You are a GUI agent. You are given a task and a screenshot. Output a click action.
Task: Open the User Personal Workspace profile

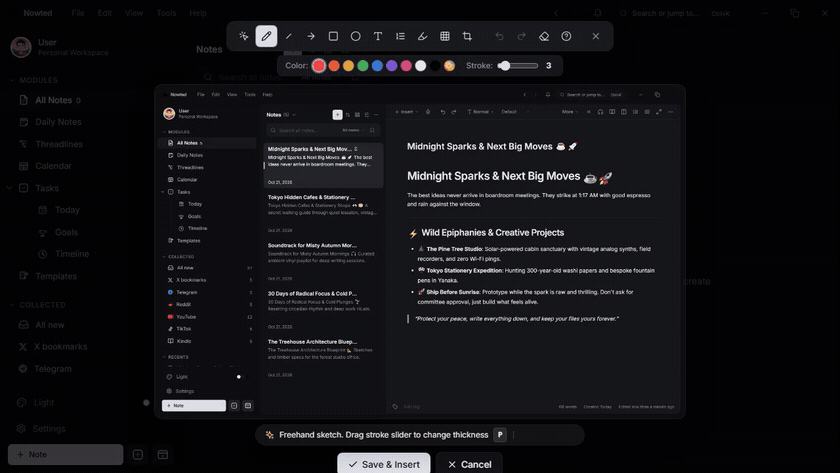tap(59, 47)
